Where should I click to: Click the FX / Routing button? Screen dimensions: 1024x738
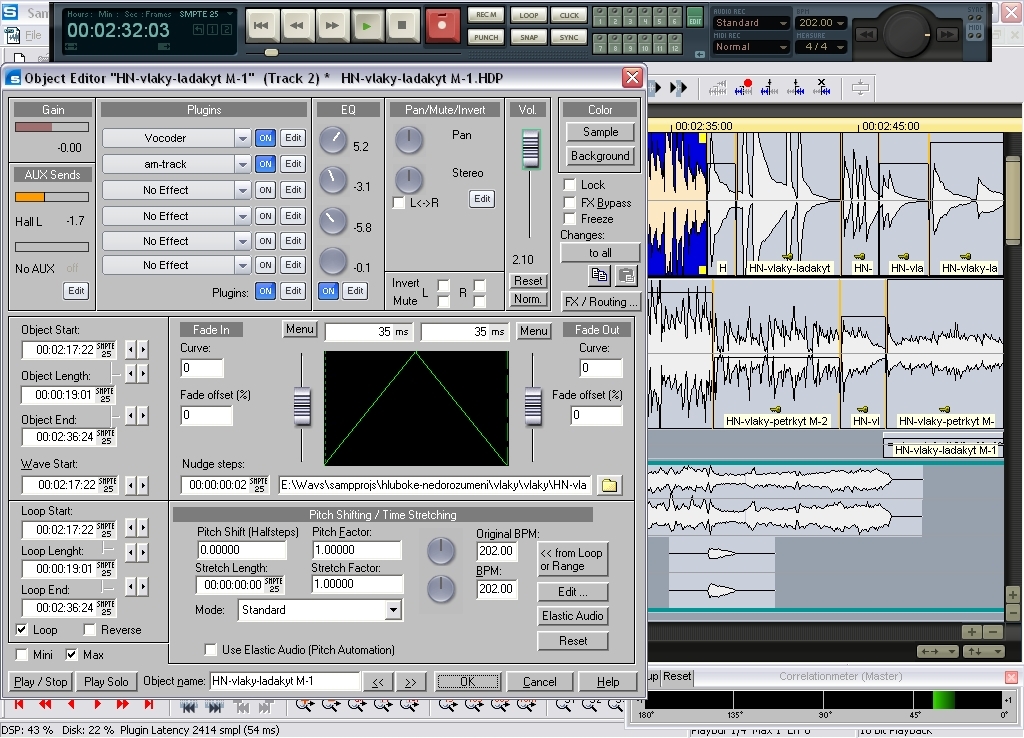tap(600, 301)
